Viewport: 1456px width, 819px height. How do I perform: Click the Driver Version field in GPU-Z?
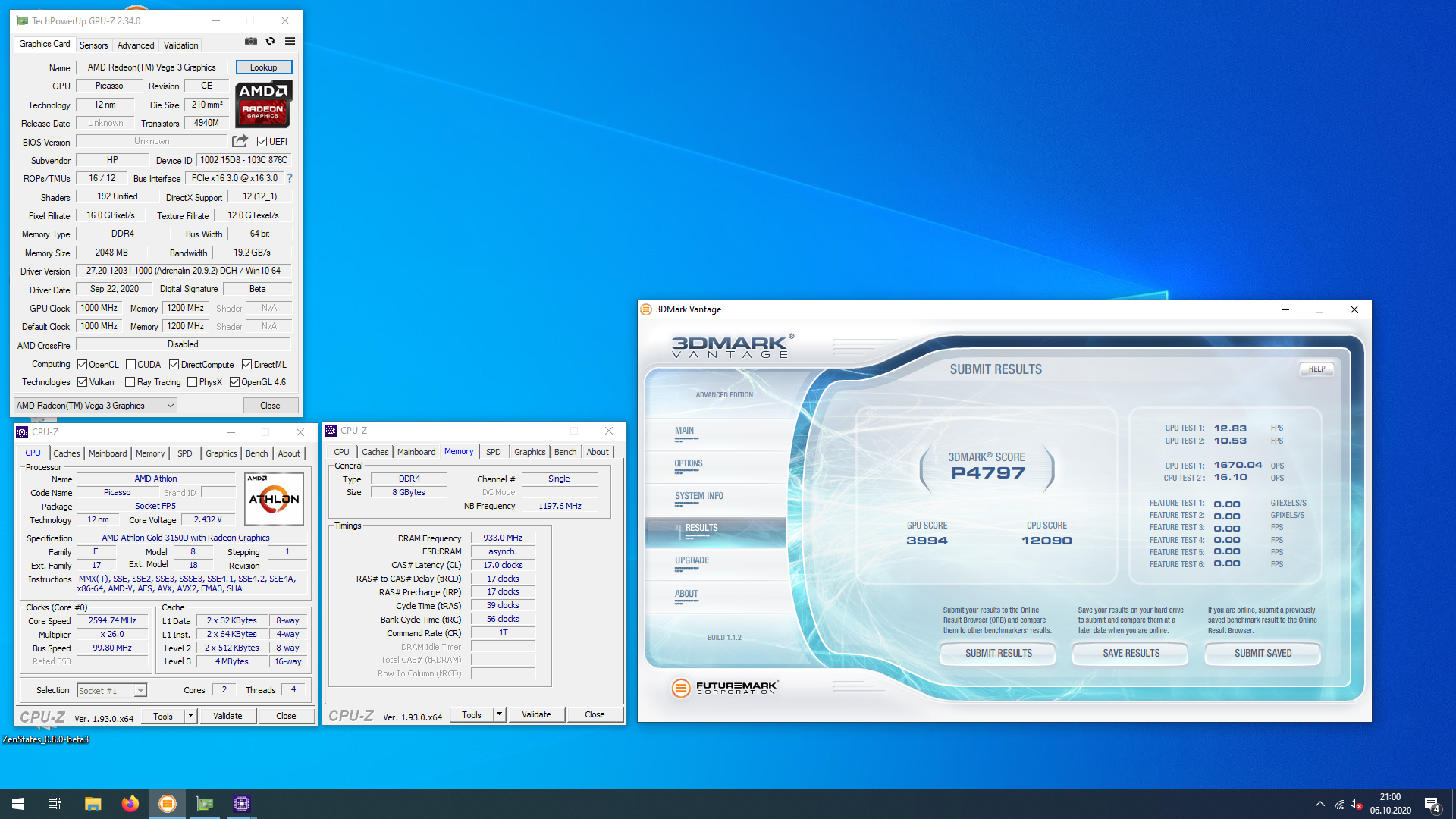pos(184,271)
